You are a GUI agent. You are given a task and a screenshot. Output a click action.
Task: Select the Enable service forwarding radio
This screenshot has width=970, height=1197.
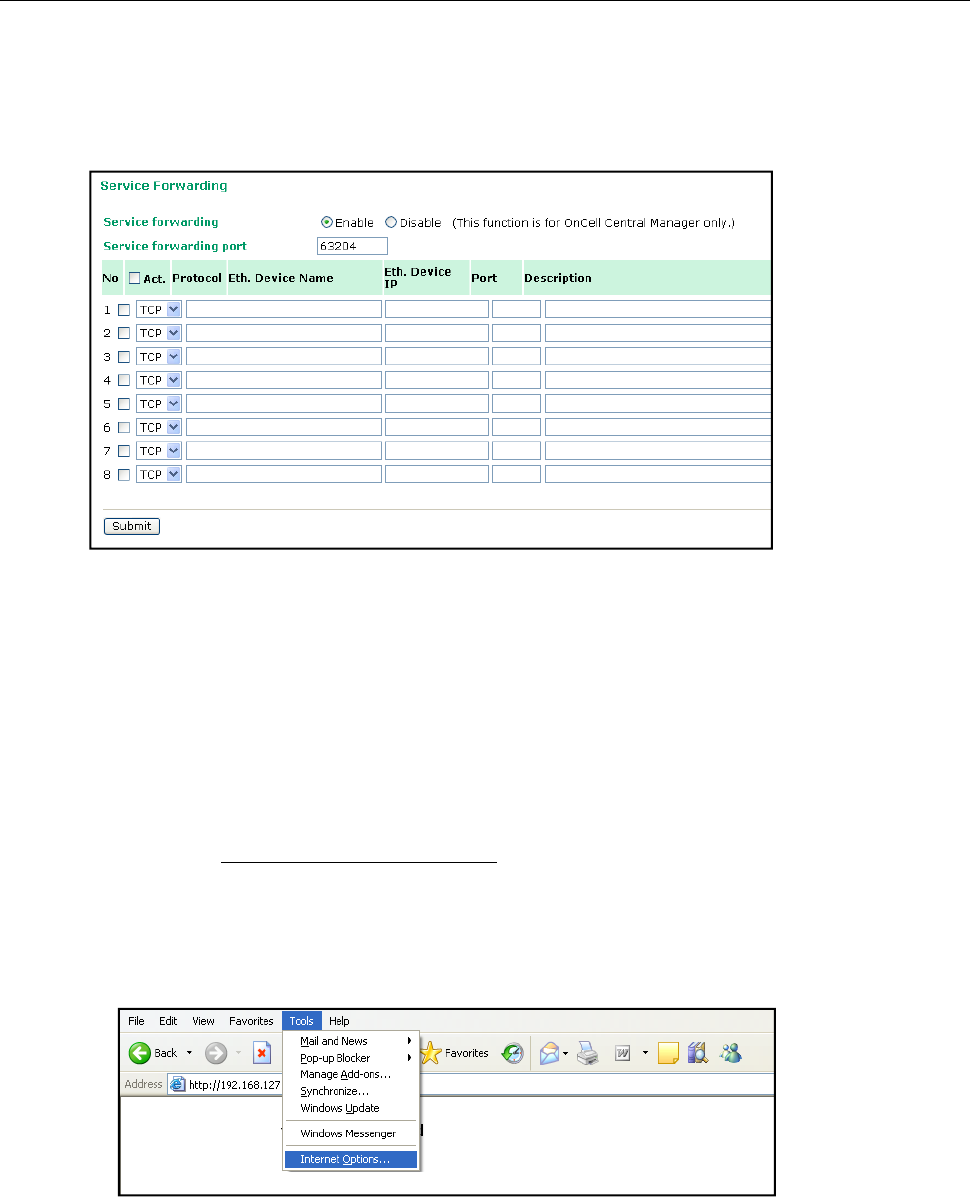(327, 222)
